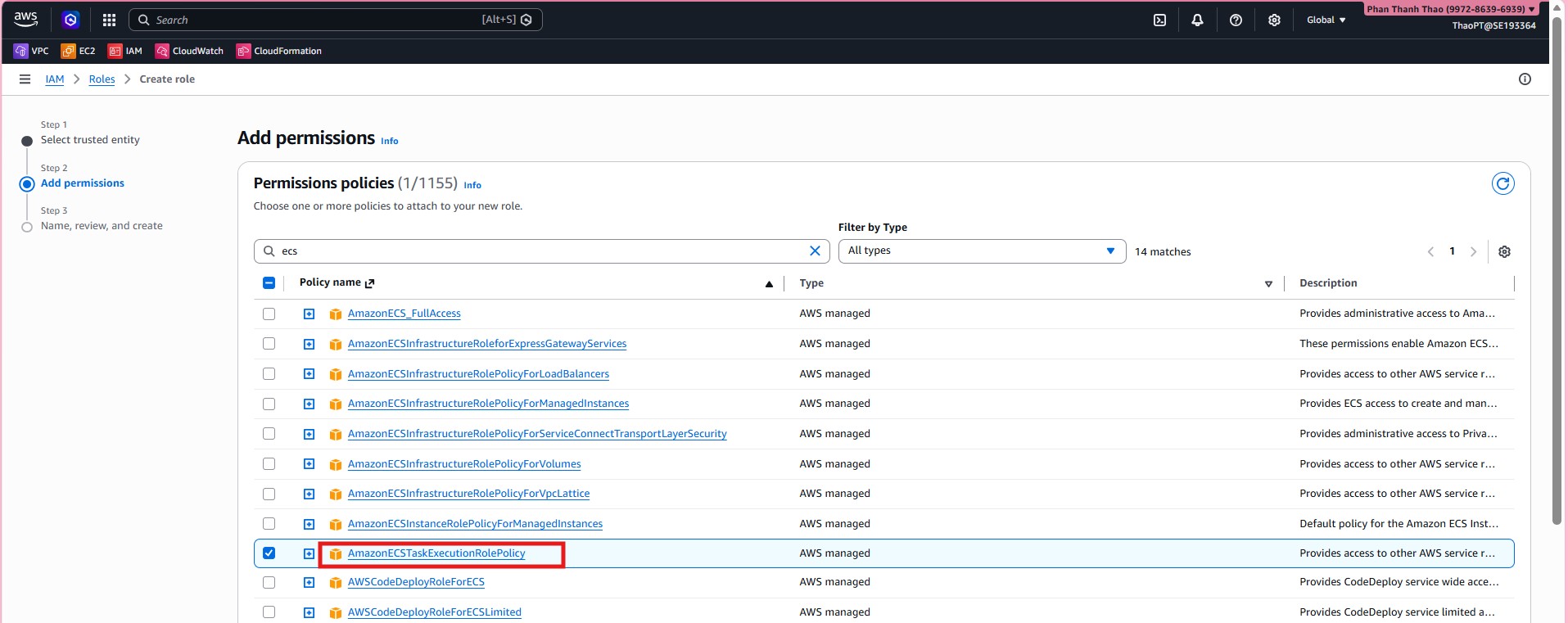
Task: Select the AWSCodeDeployRoleForECS checkbox
Action: [269, 583]
